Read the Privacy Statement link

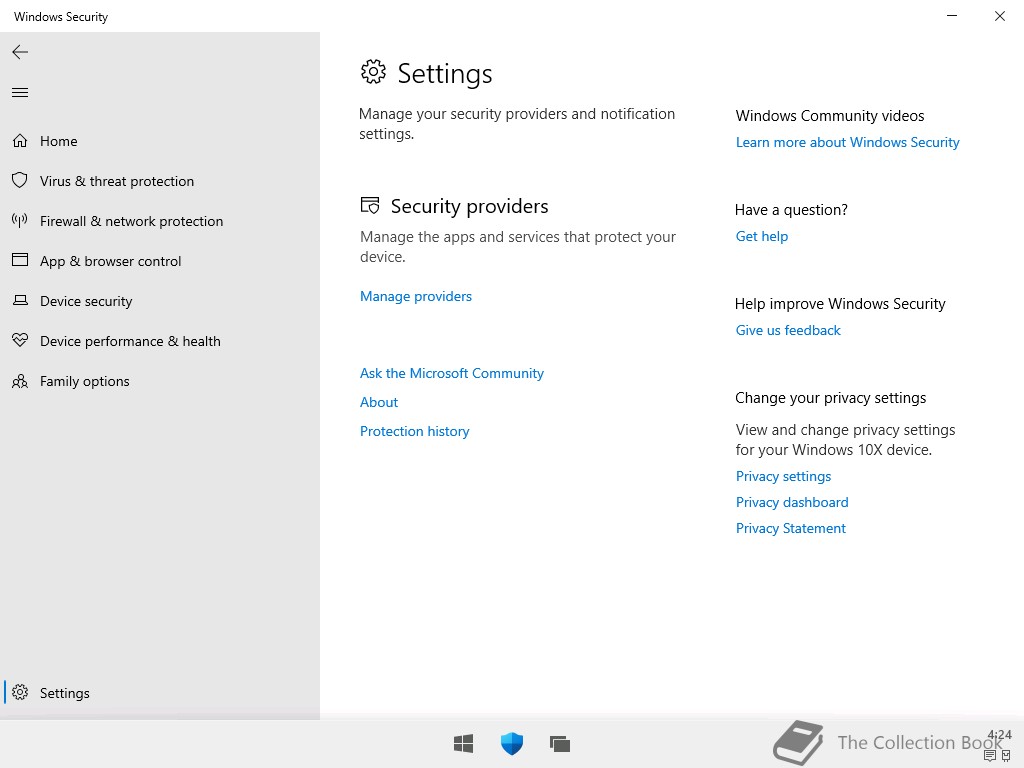pyautogui.click(x=791, y=528)
